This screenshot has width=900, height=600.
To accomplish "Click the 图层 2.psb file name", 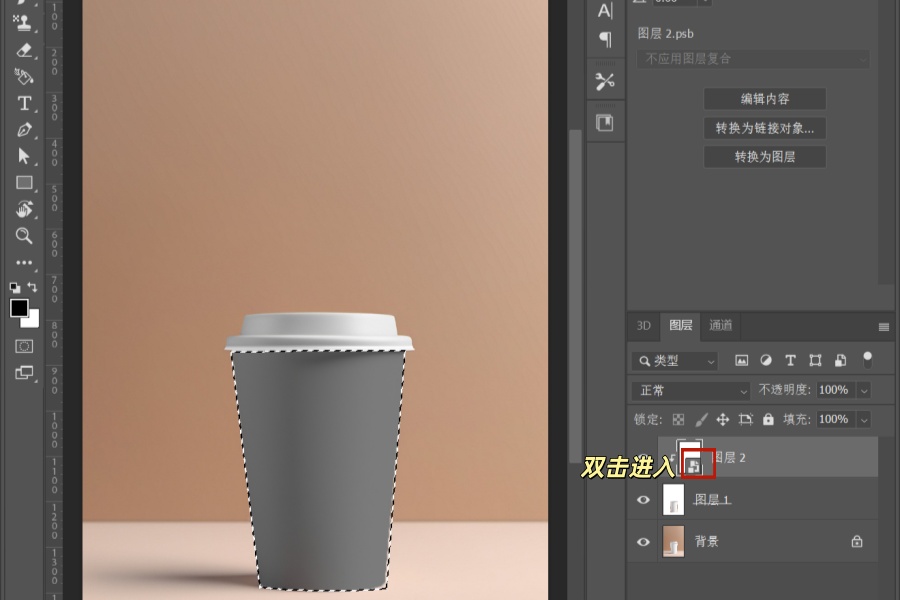I will coord(665,34).
